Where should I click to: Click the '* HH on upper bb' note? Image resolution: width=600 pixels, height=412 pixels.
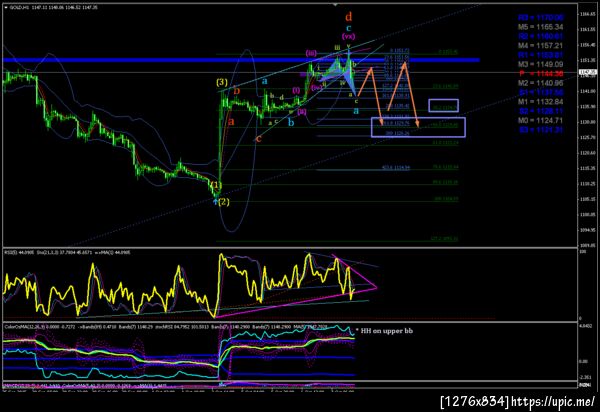click(x=384, y=331)
